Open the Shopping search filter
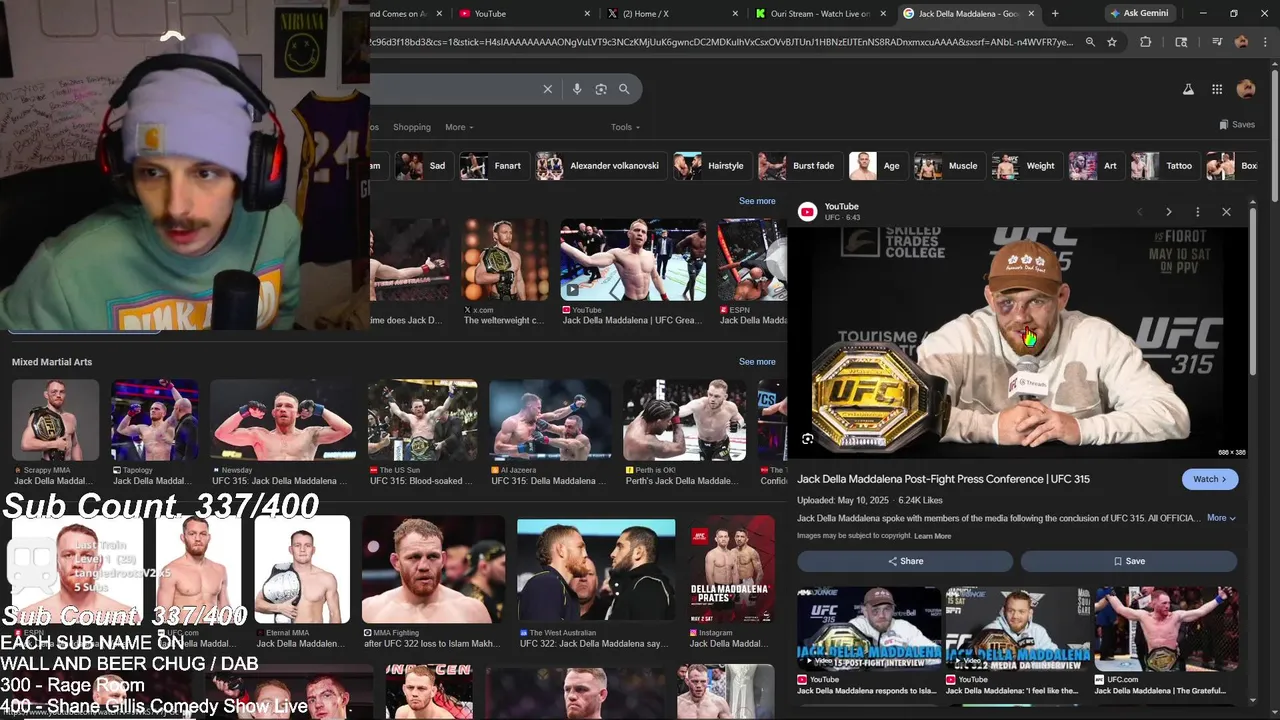The width and height of the screenshot is (1280, 720). coord(412,127)
